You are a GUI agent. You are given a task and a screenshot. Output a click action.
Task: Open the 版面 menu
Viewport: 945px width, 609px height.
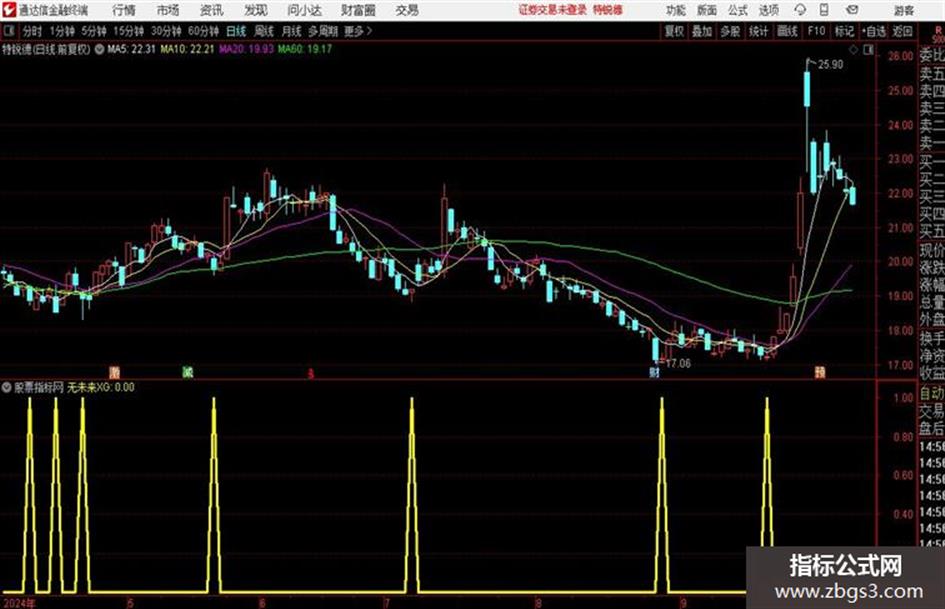(707, 10)
